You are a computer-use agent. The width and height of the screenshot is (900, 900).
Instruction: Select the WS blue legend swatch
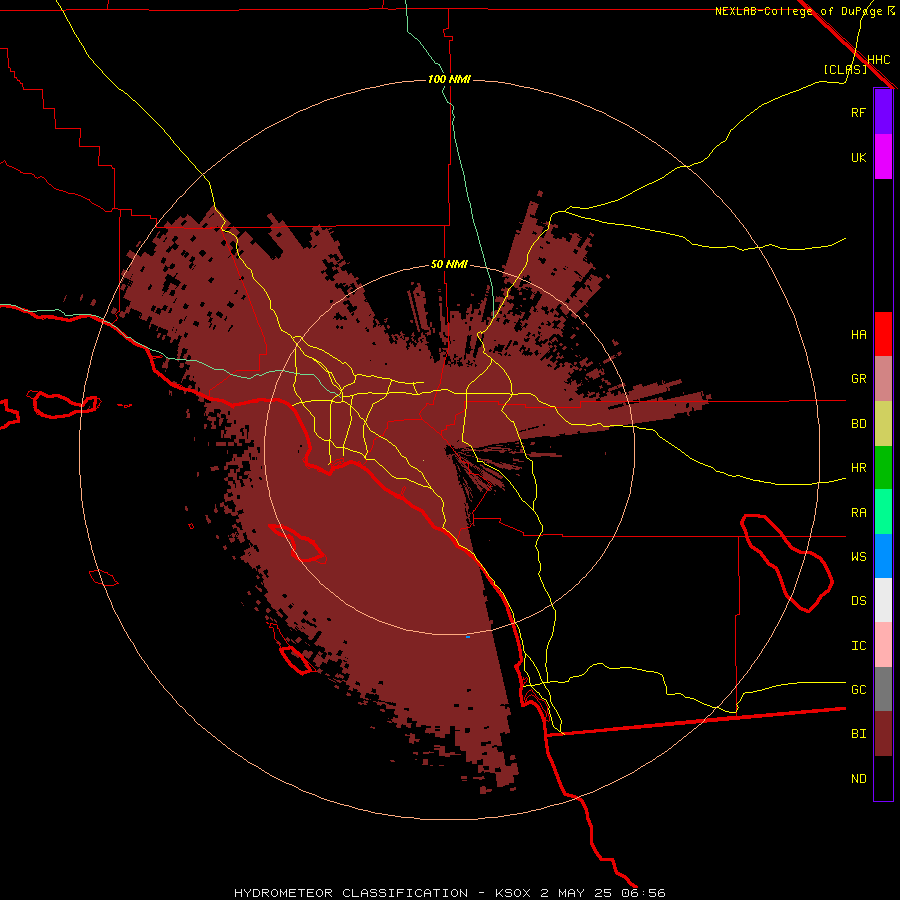pyautogui.click(x=883, y=556)
